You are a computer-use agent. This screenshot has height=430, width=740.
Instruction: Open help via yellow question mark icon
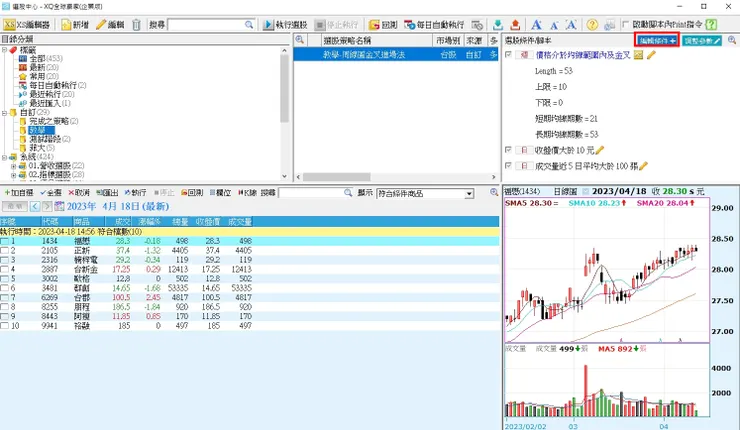pos(592,25)
